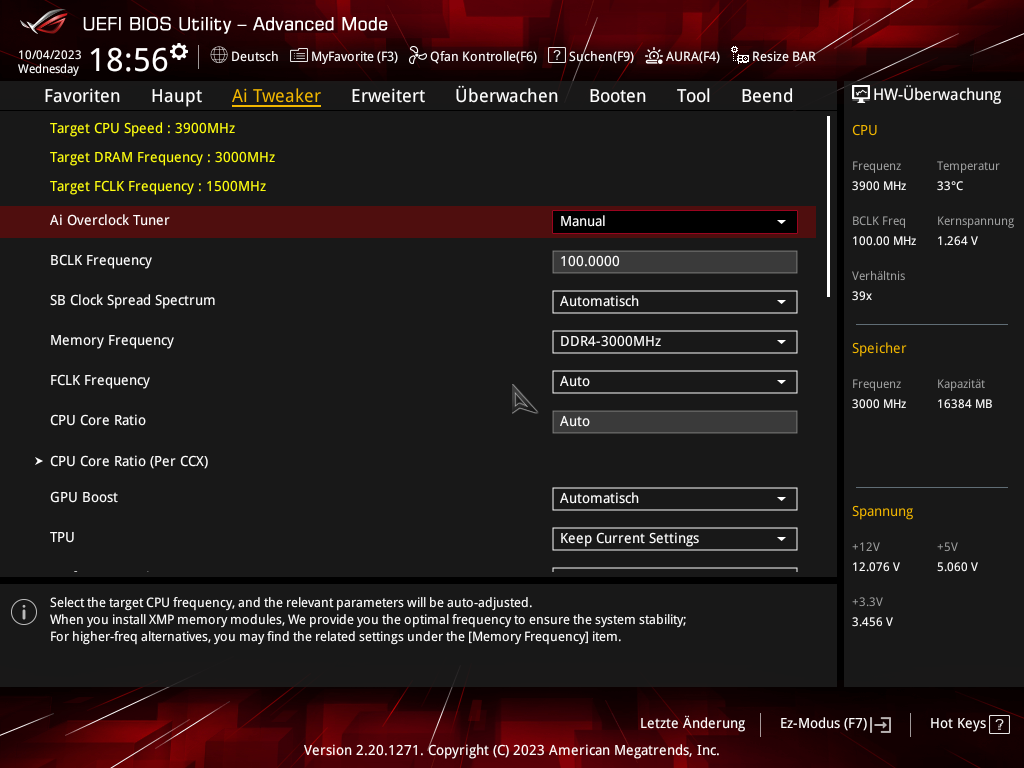Switch to the Überwachen tab
Screen dimensions: 1024x768
pyautogui.click(x=507, y=96)
